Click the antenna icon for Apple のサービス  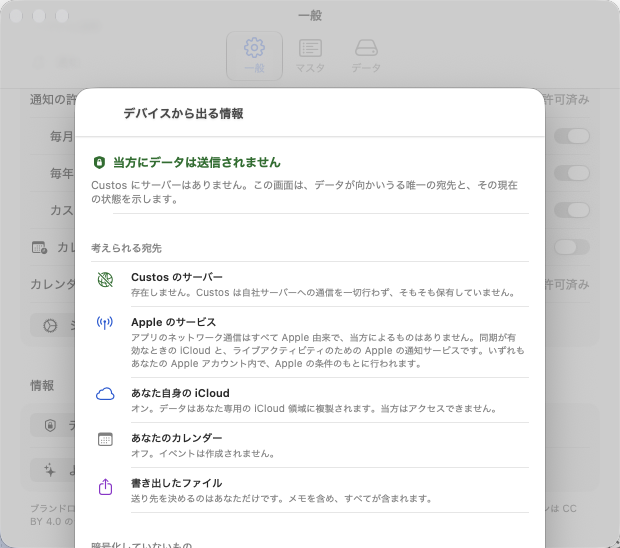(x=105, y=323)
